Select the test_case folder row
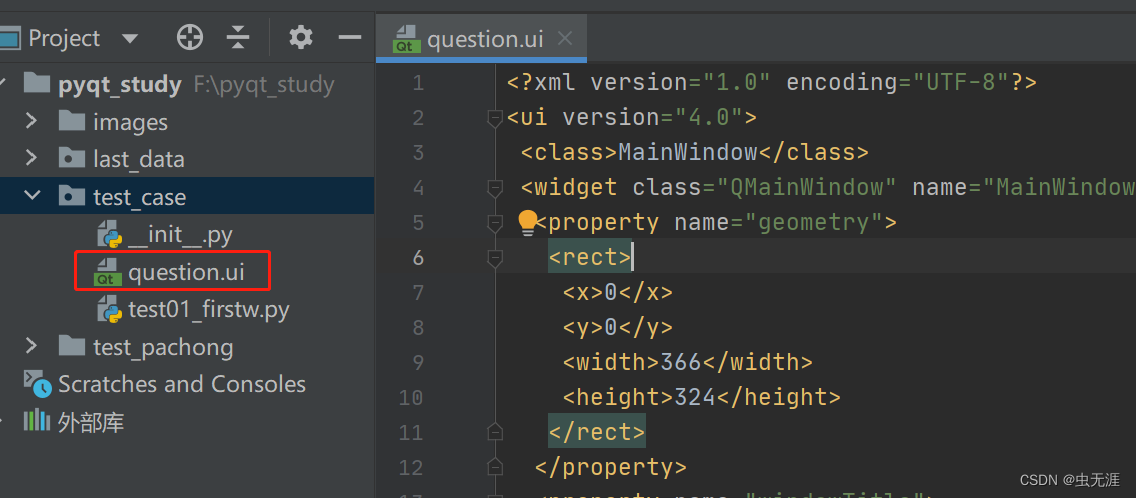This screenshot has height=498, width=1136. click(187, 196)
